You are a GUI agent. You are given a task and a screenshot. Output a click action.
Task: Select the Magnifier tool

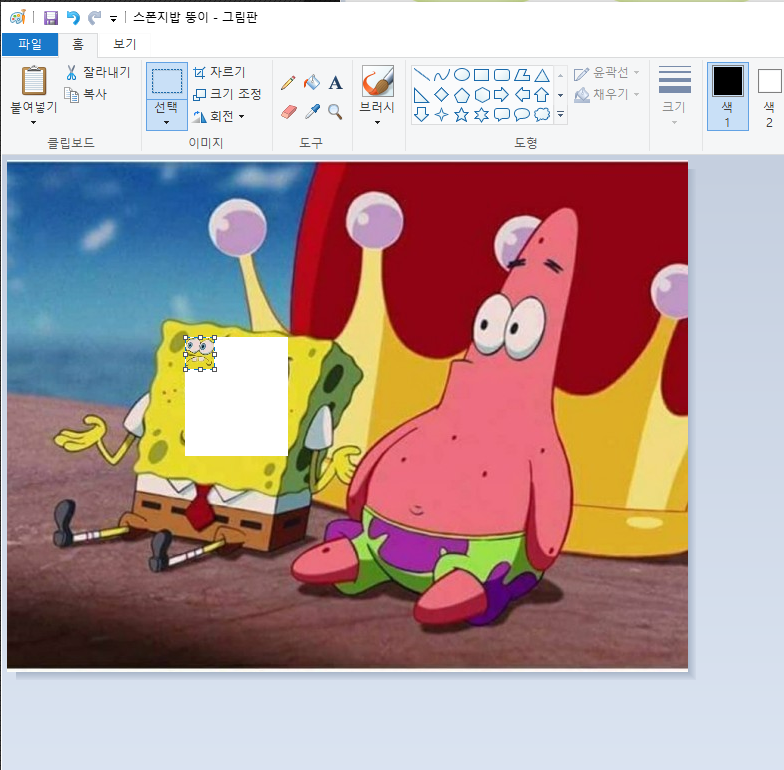(x=335, y=112)
